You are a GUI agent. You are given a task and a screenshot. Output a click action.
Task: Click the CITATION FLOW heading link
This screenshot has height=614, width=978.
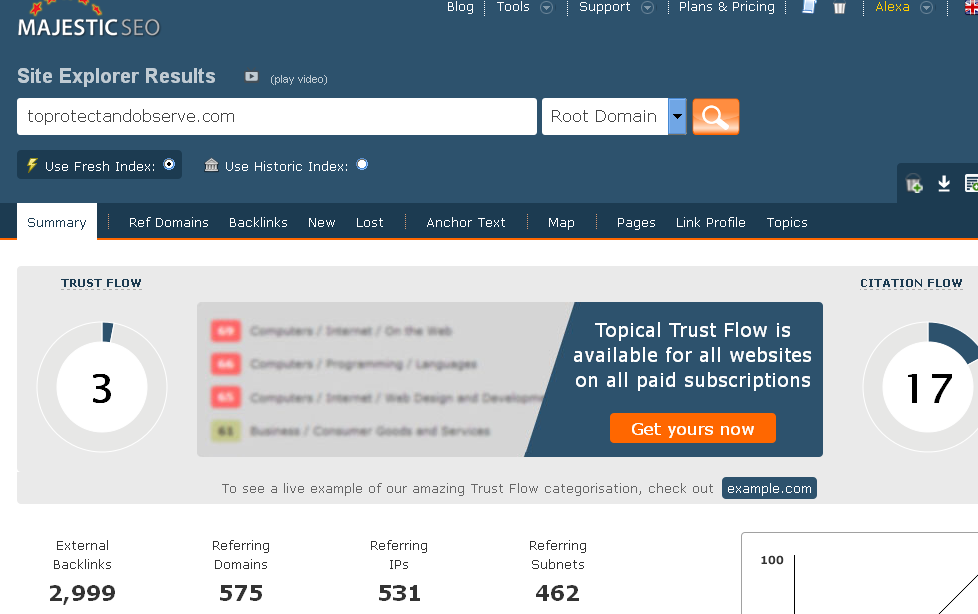911,283
